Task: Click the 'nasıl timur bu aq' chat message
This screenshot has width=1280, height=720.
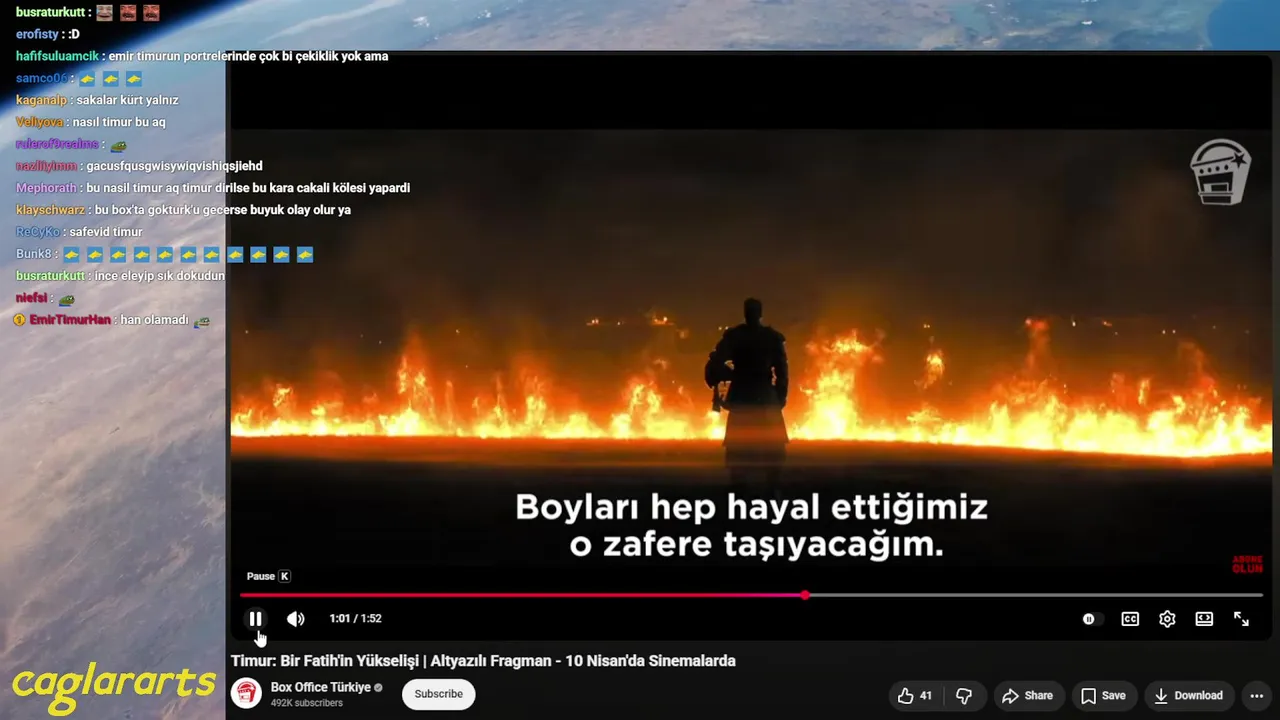Action: pos(119,122)
